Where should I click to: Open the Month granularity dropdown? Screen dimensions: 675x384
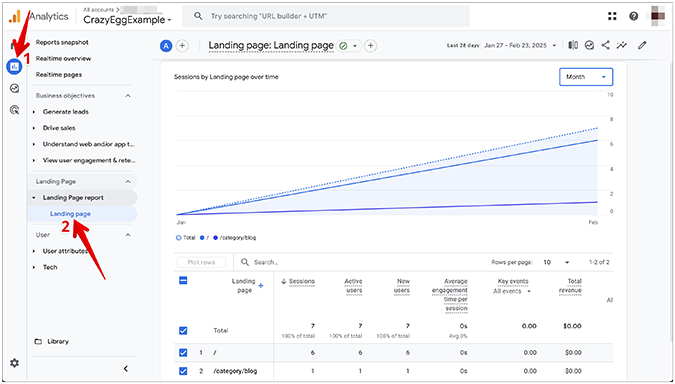[586, 77]
